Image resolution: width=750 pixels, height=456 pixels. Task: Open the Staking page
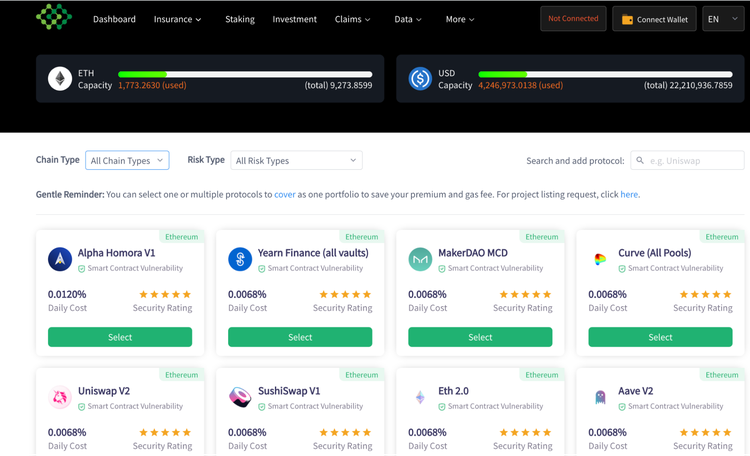click(240, 19)
